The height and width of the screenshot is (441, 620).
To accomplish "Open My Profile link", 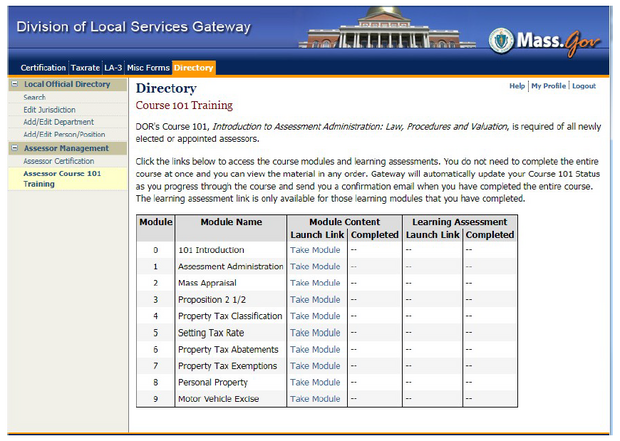I will [x=548, y=86].
